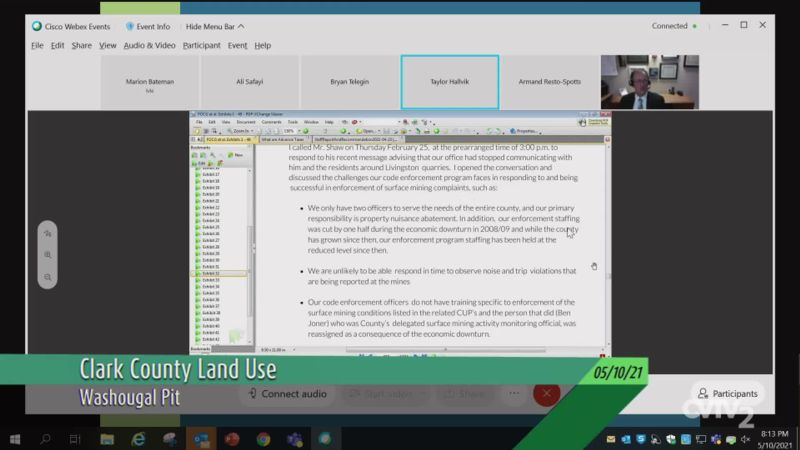
Task: Launch Internet Explorer from the taskbar
Action: pyautogui.click(x=138, y=439)
